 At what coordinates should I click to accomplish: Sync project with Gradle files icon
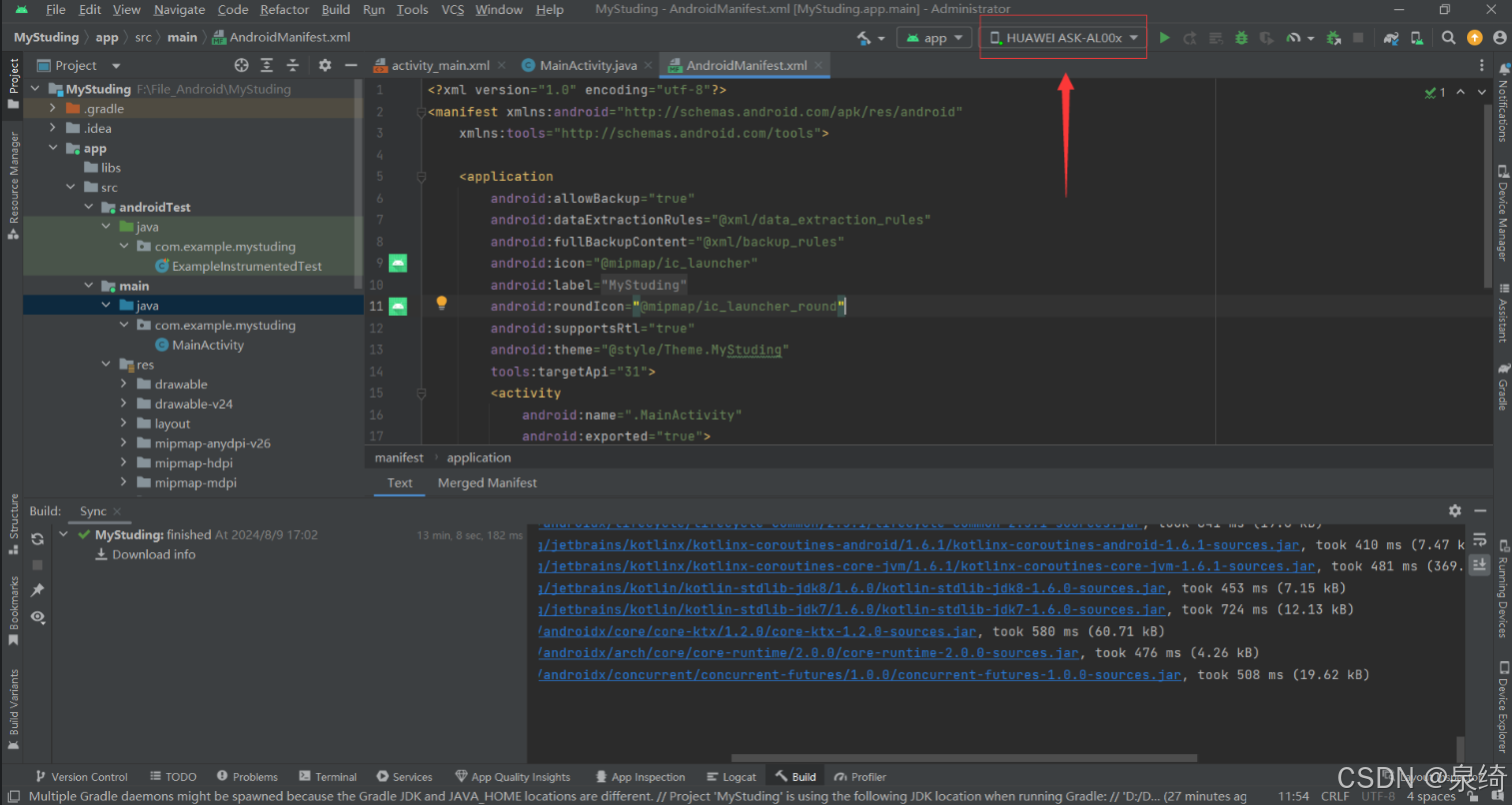1391,38
